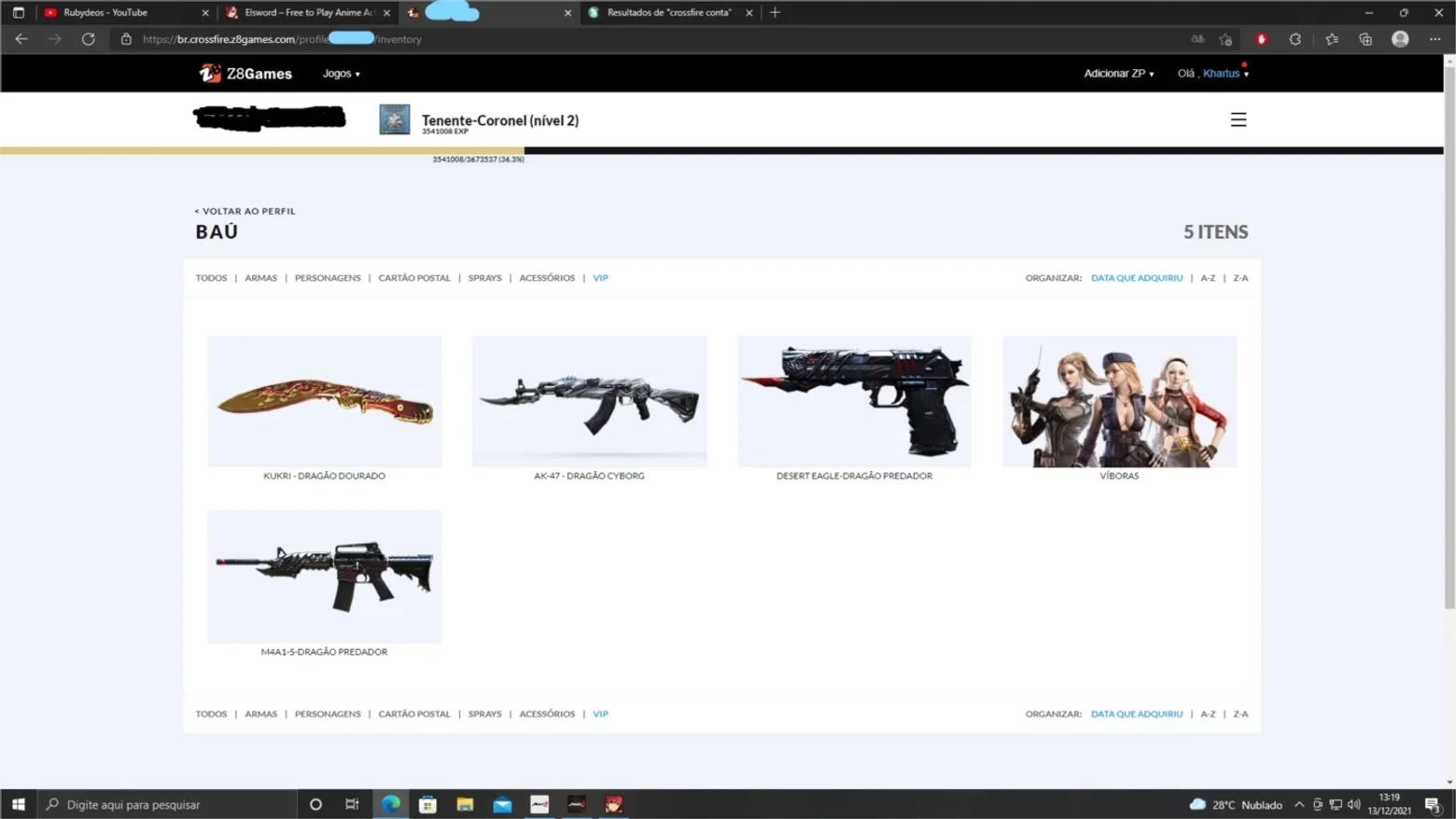Open the red hand ad-blocker extension
The width and height of the screenshot is (1456, 819).
click(x=1262, y=39)
